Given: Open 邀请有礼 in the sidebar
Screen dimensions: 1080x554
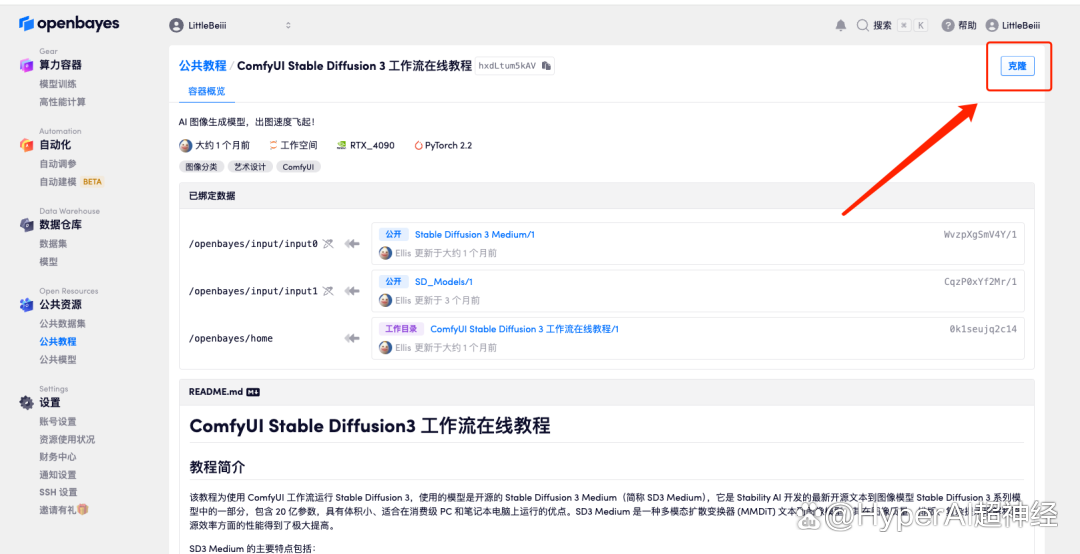Looking at the screenshot, I should [x=58, y=510].
